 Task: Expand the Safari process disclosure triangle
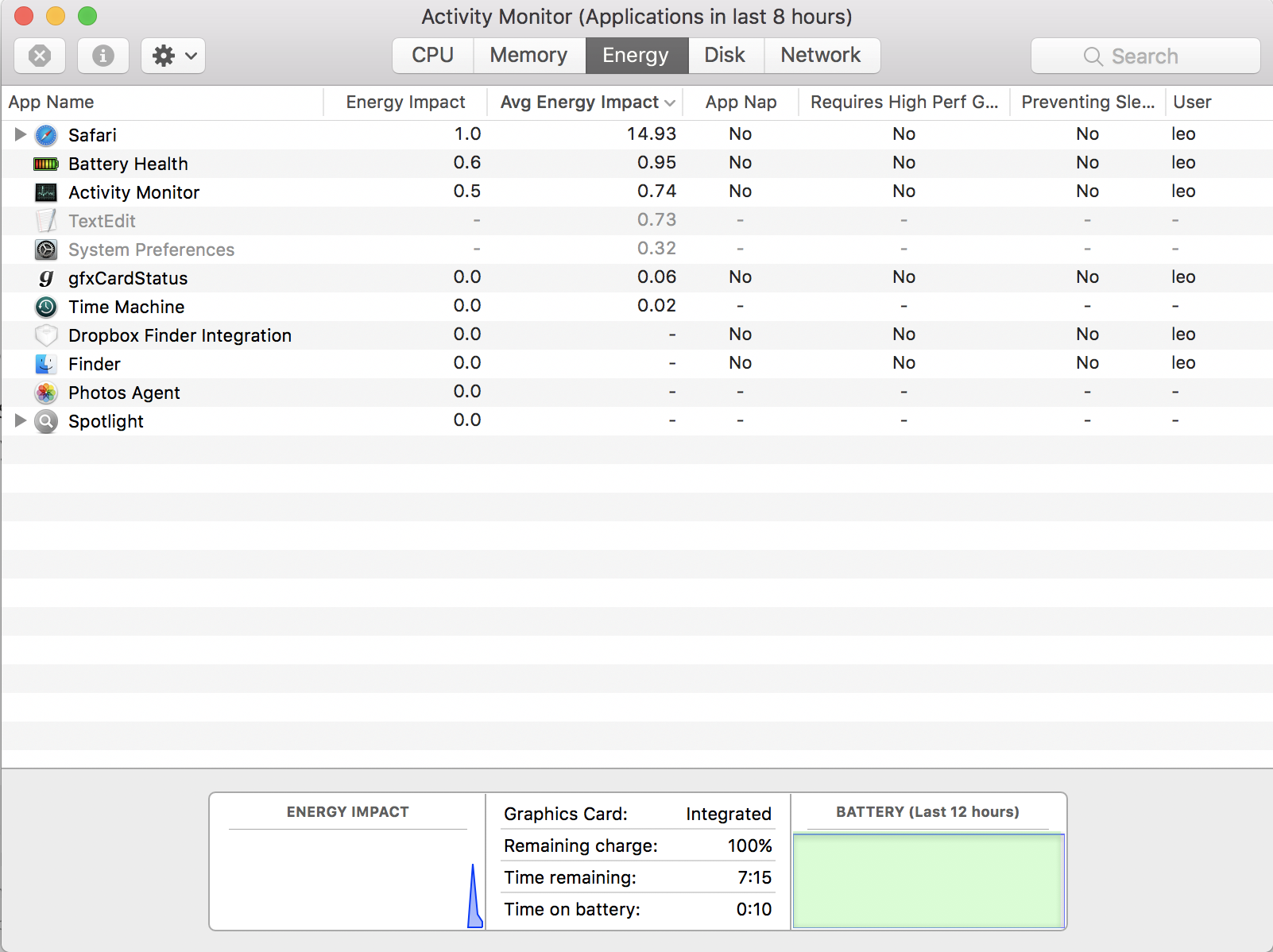point(21,134)
